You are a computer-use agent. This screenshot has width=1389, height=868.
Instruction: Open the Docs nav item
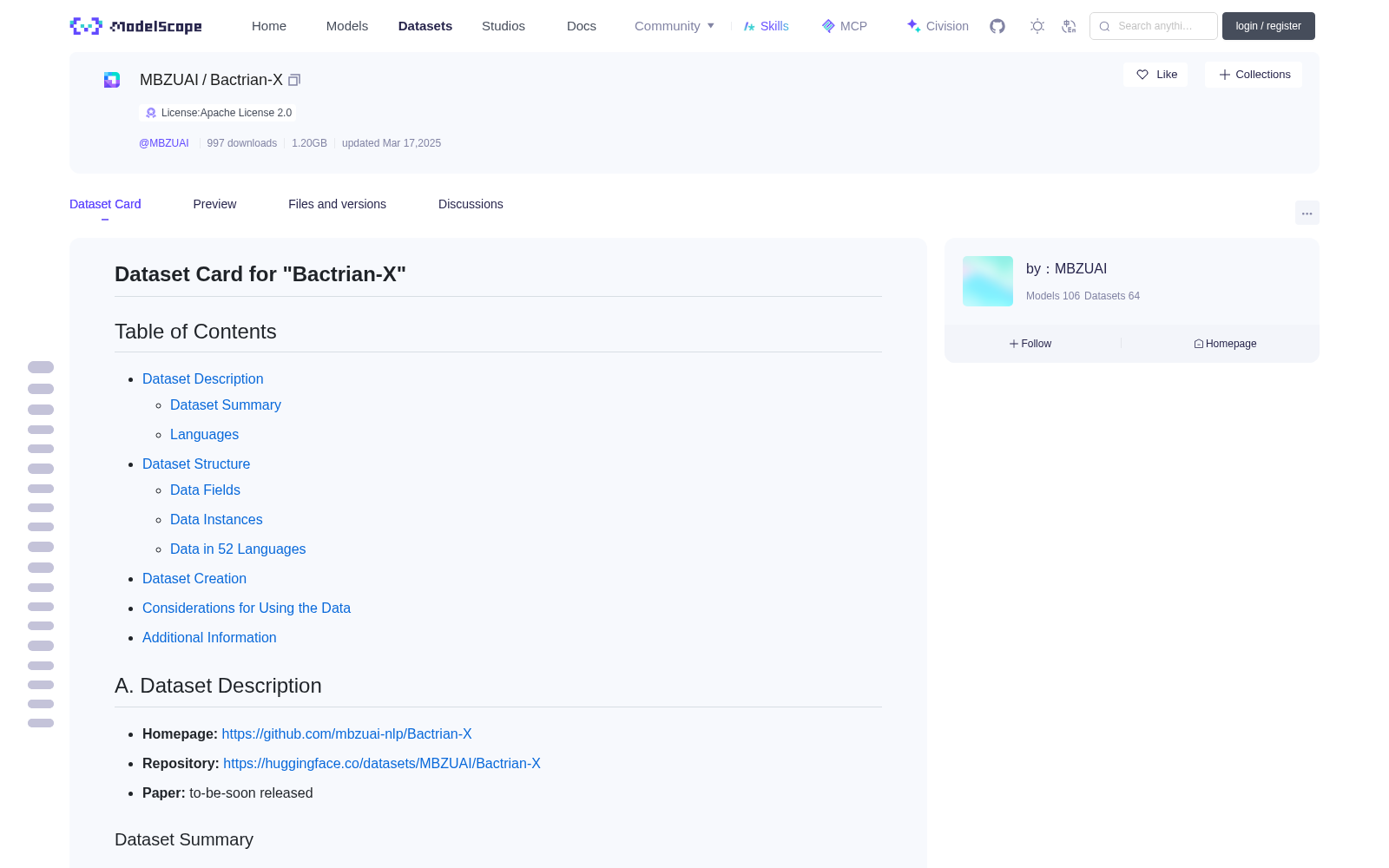(582, 26)
